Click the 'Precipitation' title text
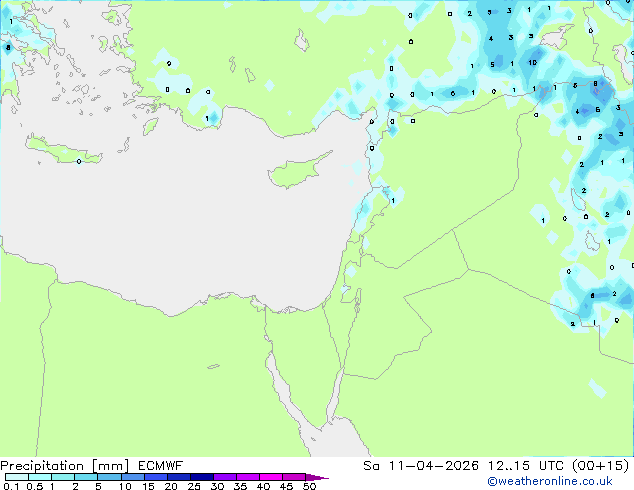 (x=42, y=466)
